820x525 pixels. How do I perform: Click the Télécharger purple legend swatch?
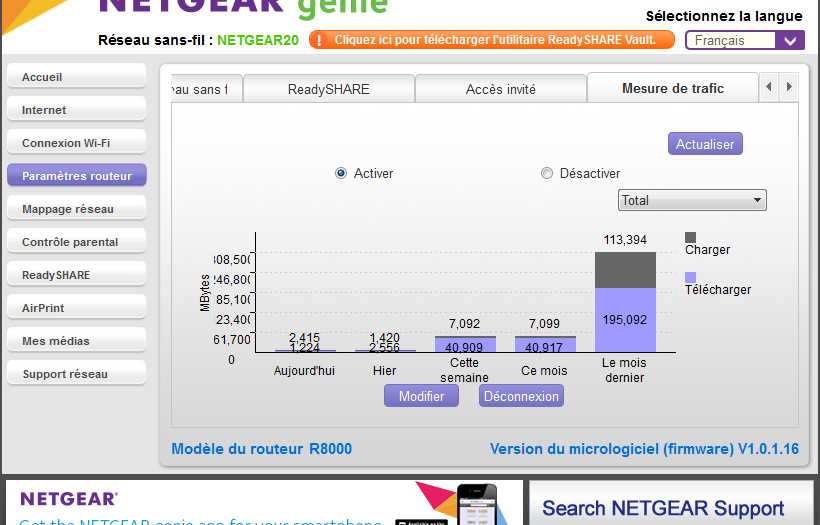coord(690,277)
